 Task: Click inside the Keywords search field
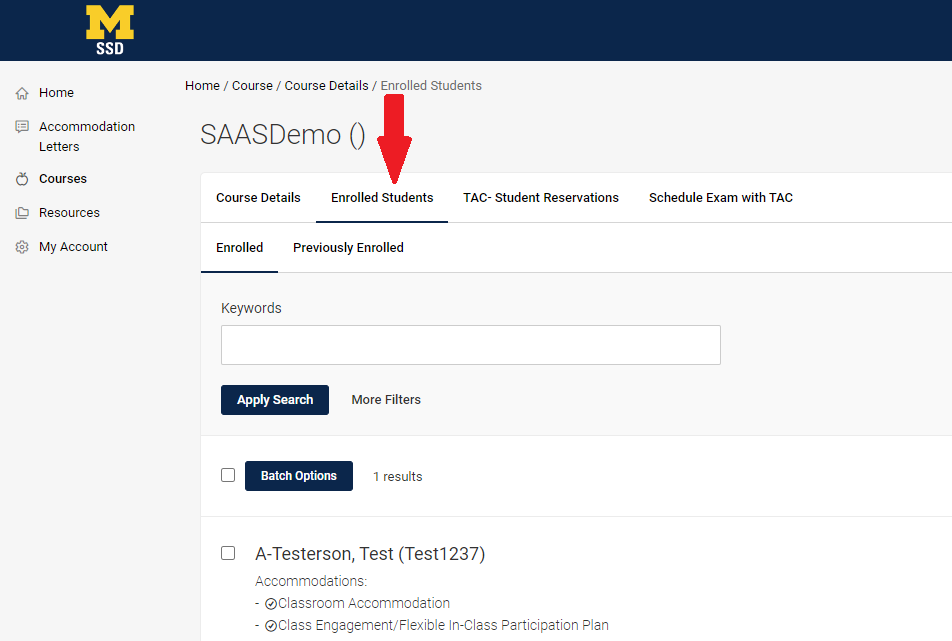point(470,344)
